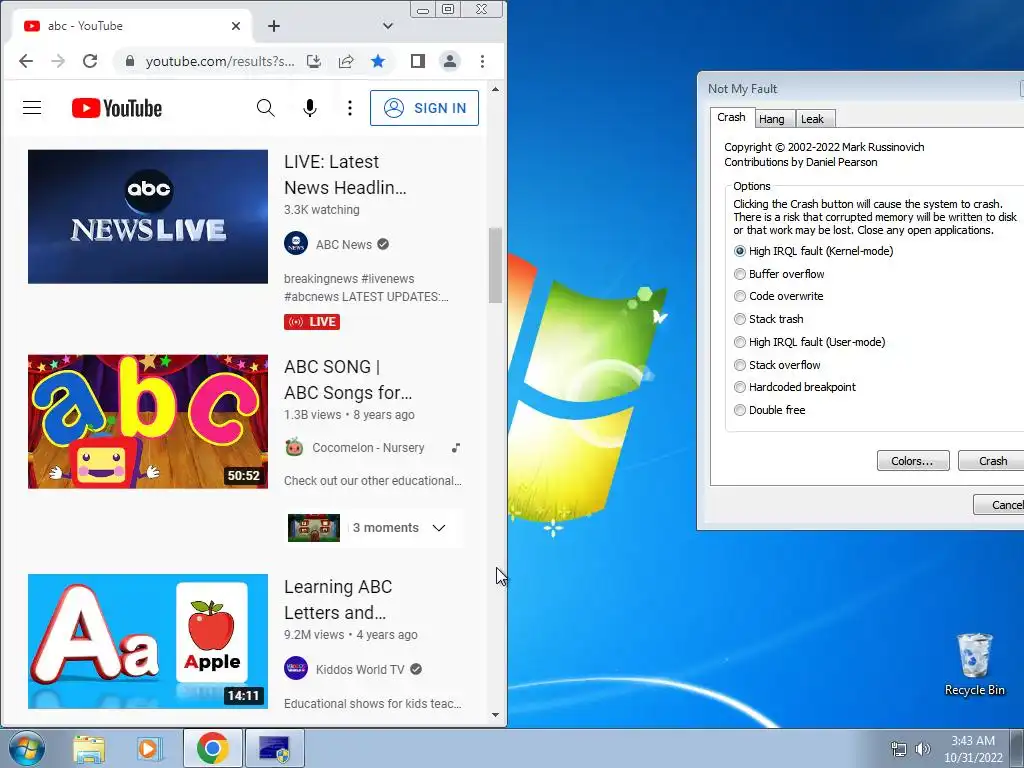The width and height of the screenshot is (1024, 768).
Task: Click the Colors... button
Action: click(x=912, y=460)
